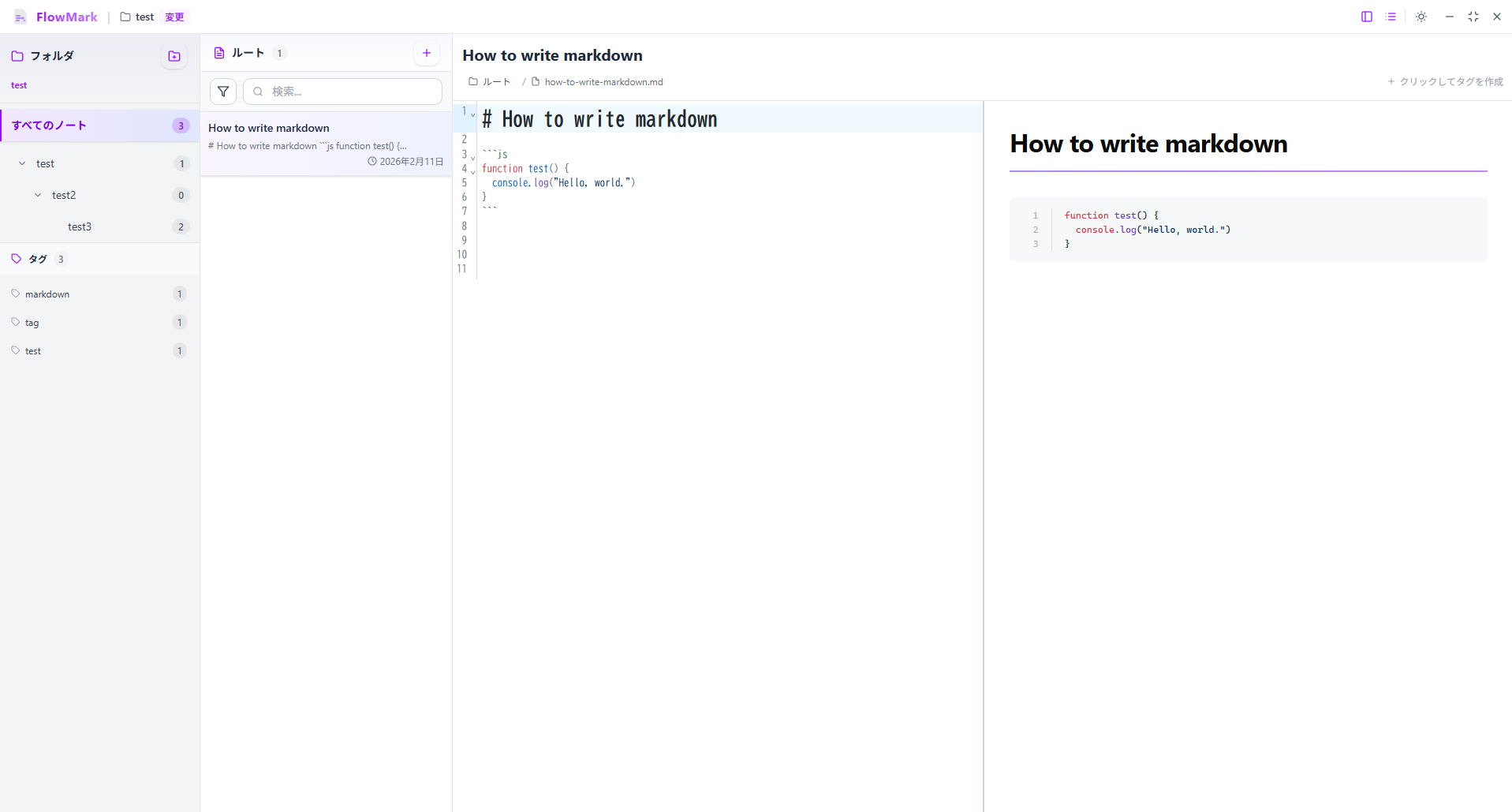Image resolution: width=1512 pixels, height=812 pixels.
Task: Click the 変更 button to change workspace
Action: click(x=174, y=17)
